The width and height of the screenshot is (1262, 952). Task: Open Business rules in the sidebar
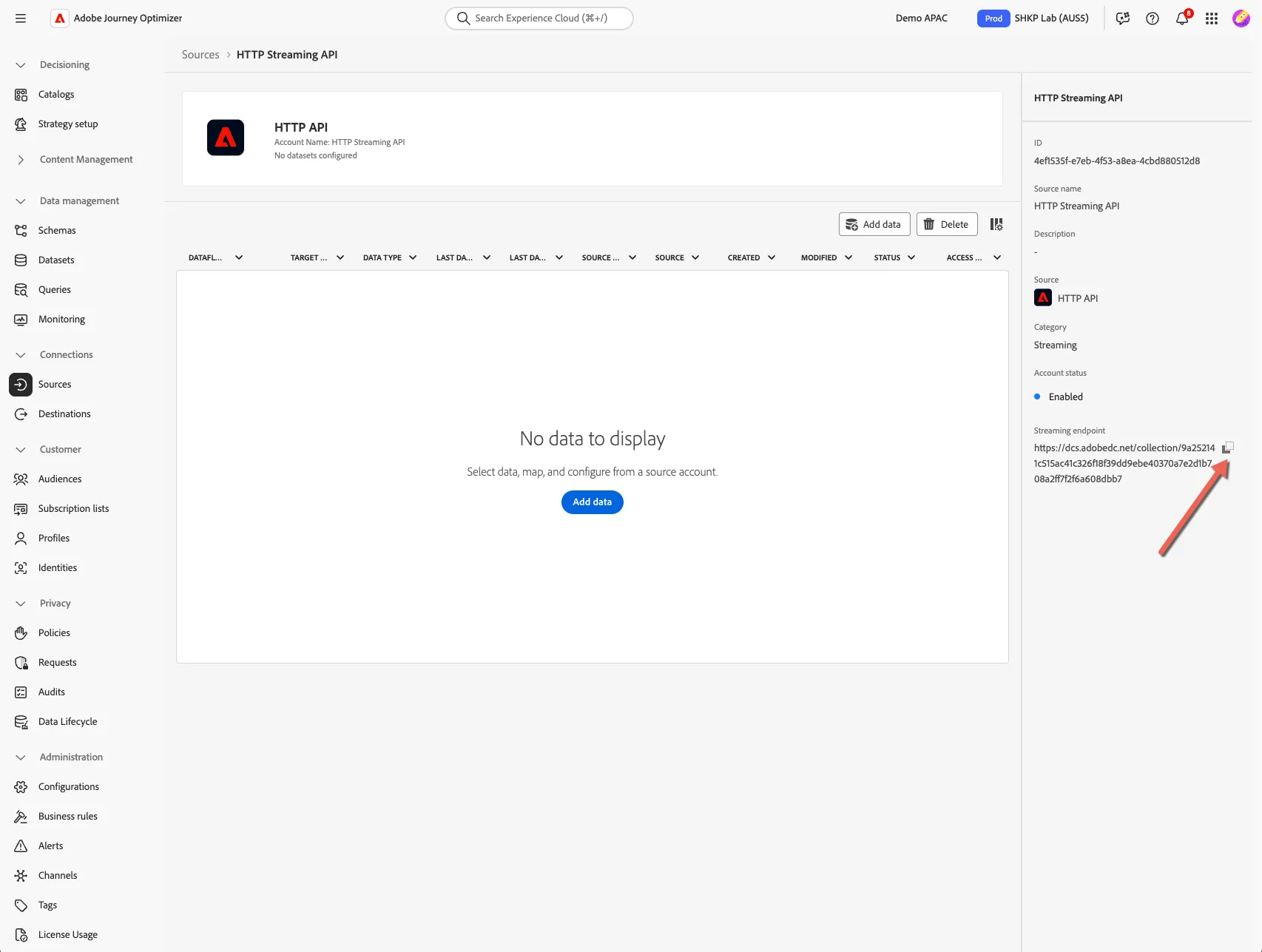68,817
